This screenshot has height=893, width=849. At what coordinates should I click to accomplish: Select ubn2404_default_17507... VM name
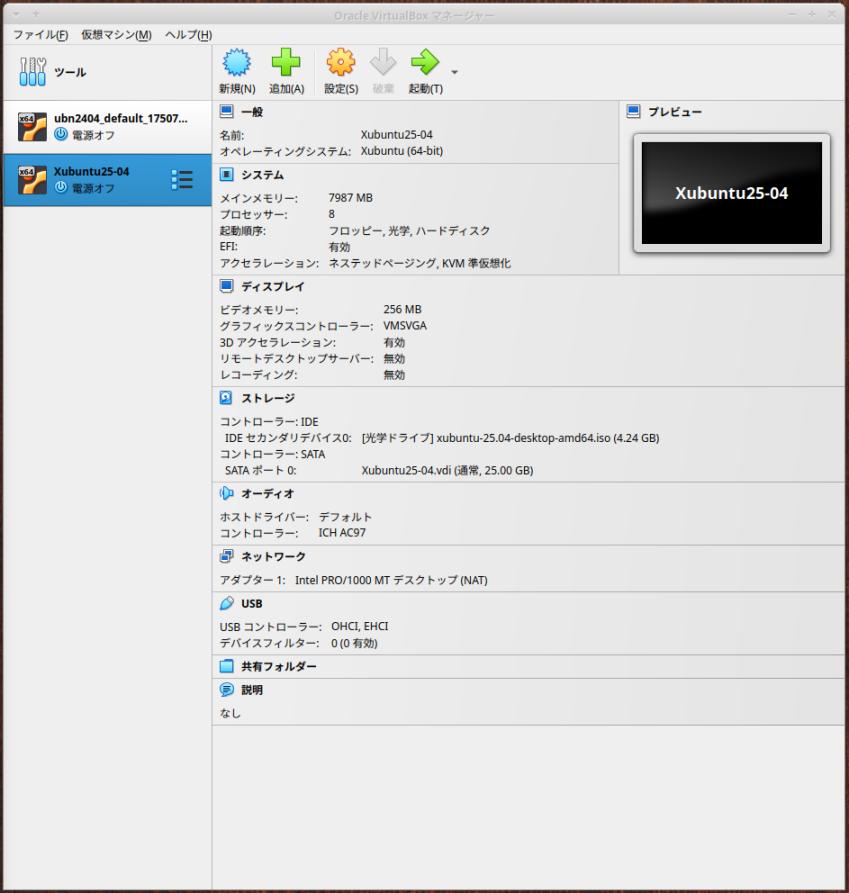tap(121, 118)
